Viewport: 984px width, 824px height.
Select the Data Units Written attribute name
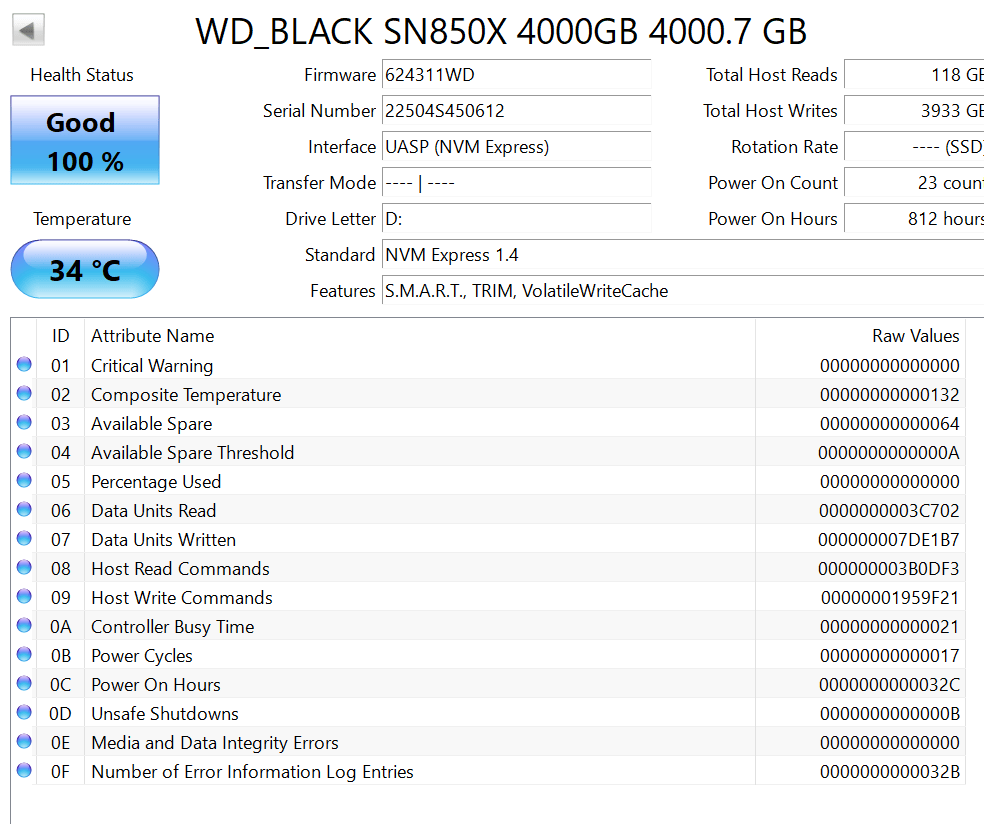coord(164,540)
